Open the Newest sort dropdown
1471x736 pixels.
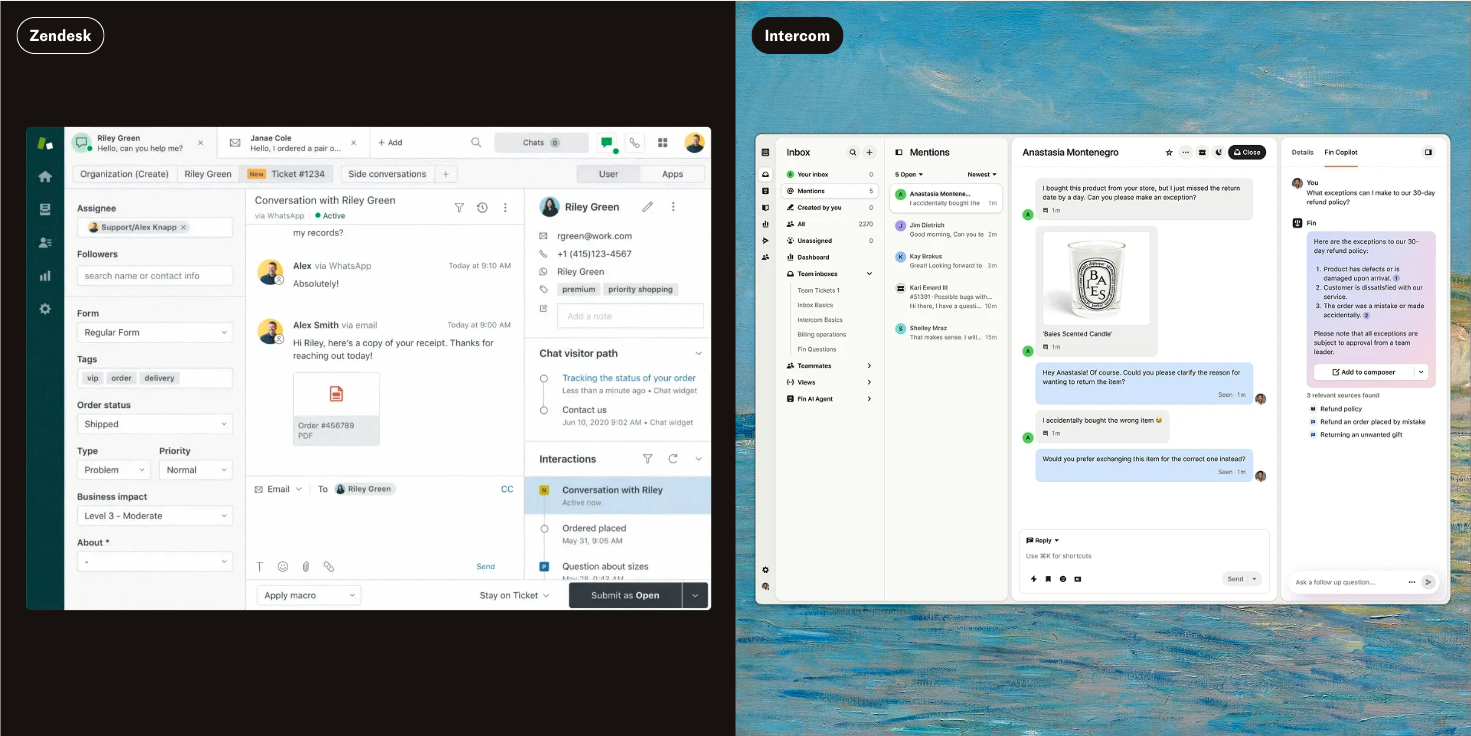pos(982,174)
